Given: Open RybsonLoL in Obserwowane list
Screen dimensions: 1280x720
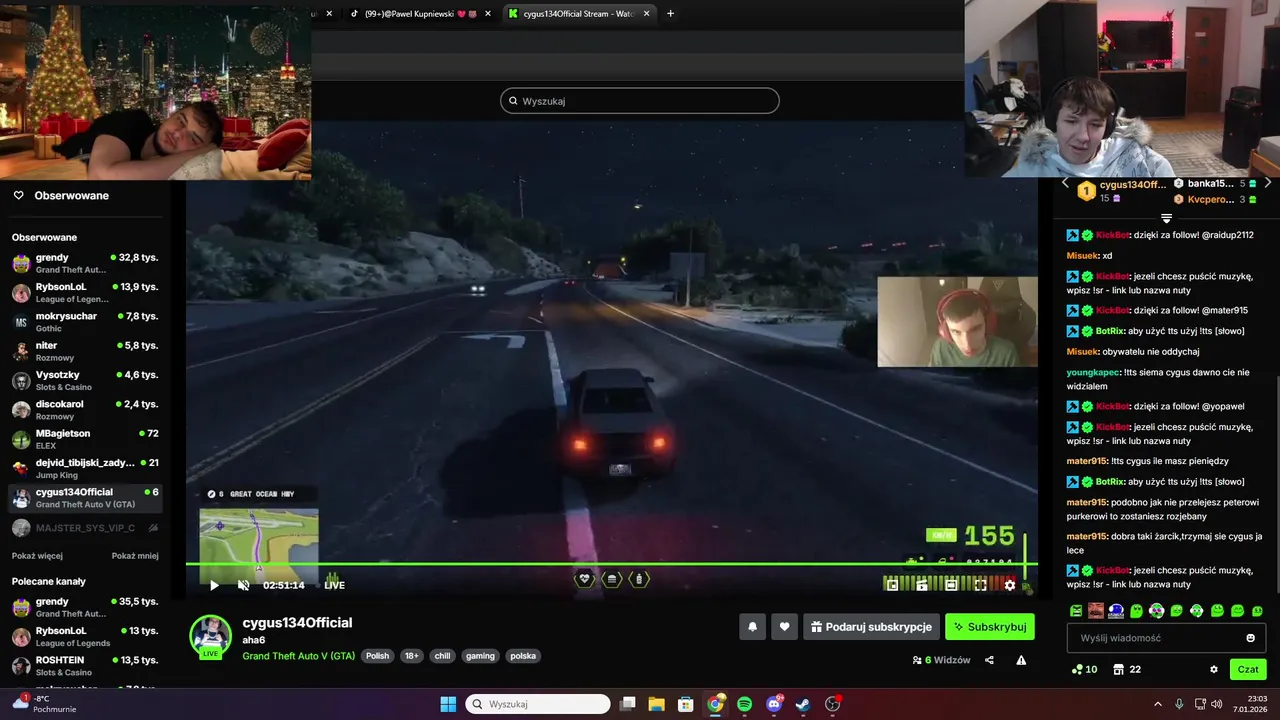Looking at the screenshot, I should click(85, 292).
